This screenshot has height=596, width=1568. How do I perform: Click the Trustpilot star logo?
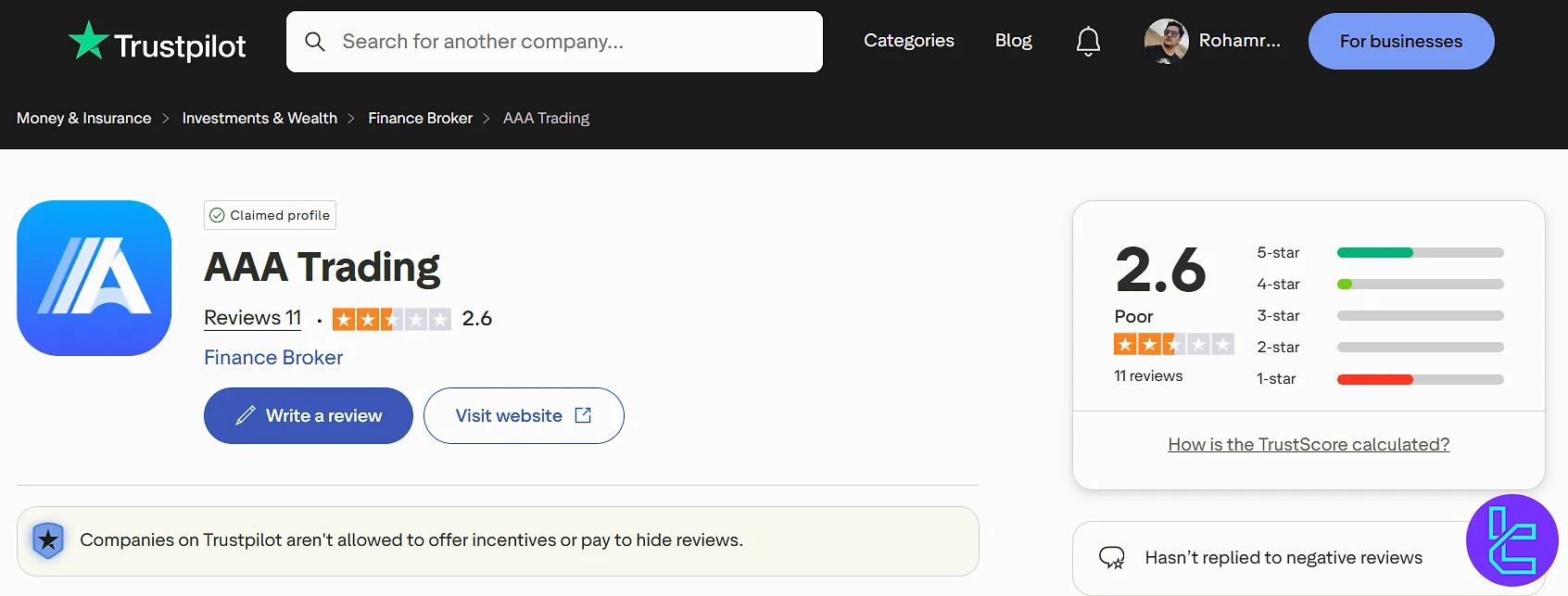[x=87, y=41]
